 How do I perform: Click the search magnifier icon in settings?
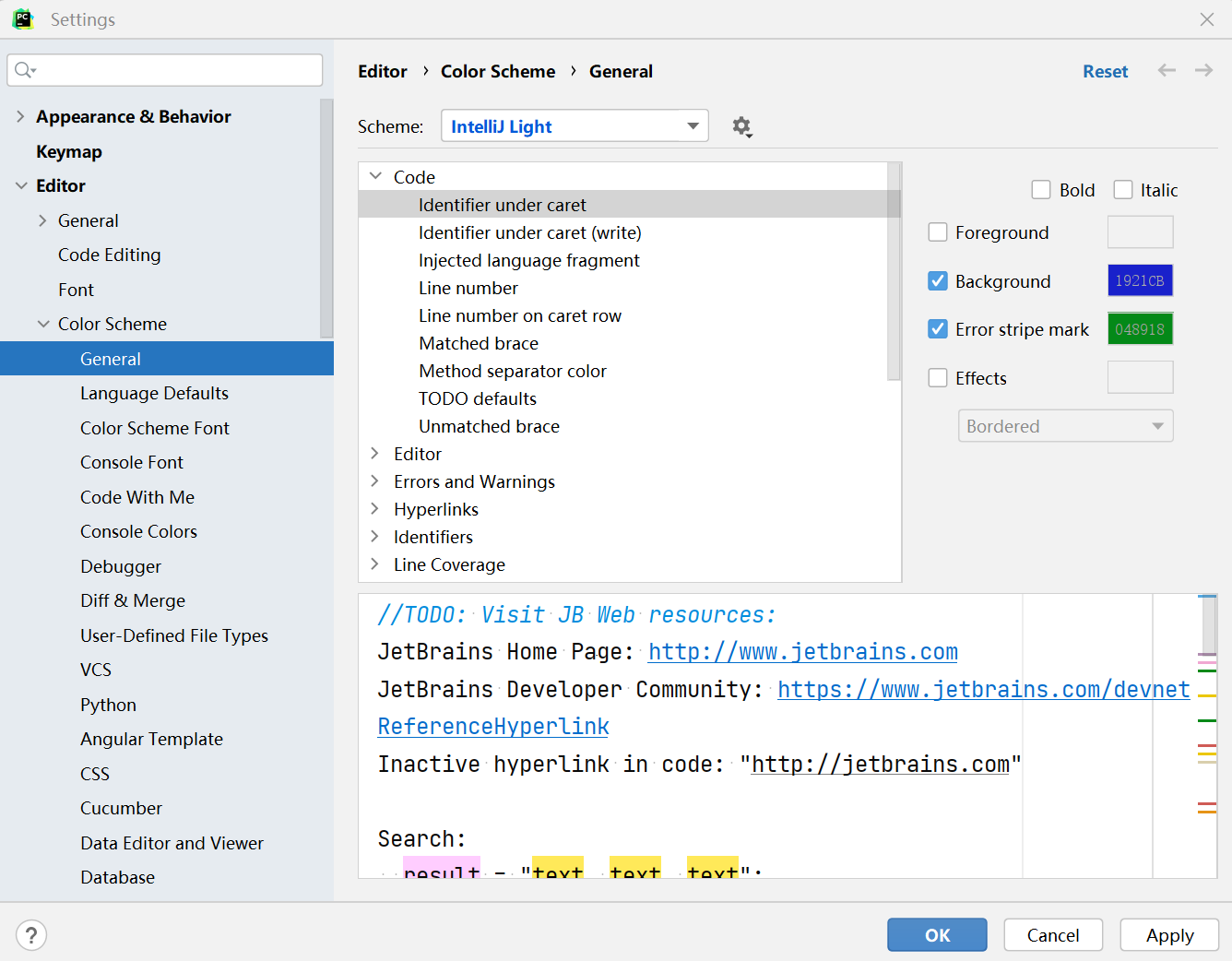tap(25, 70)
